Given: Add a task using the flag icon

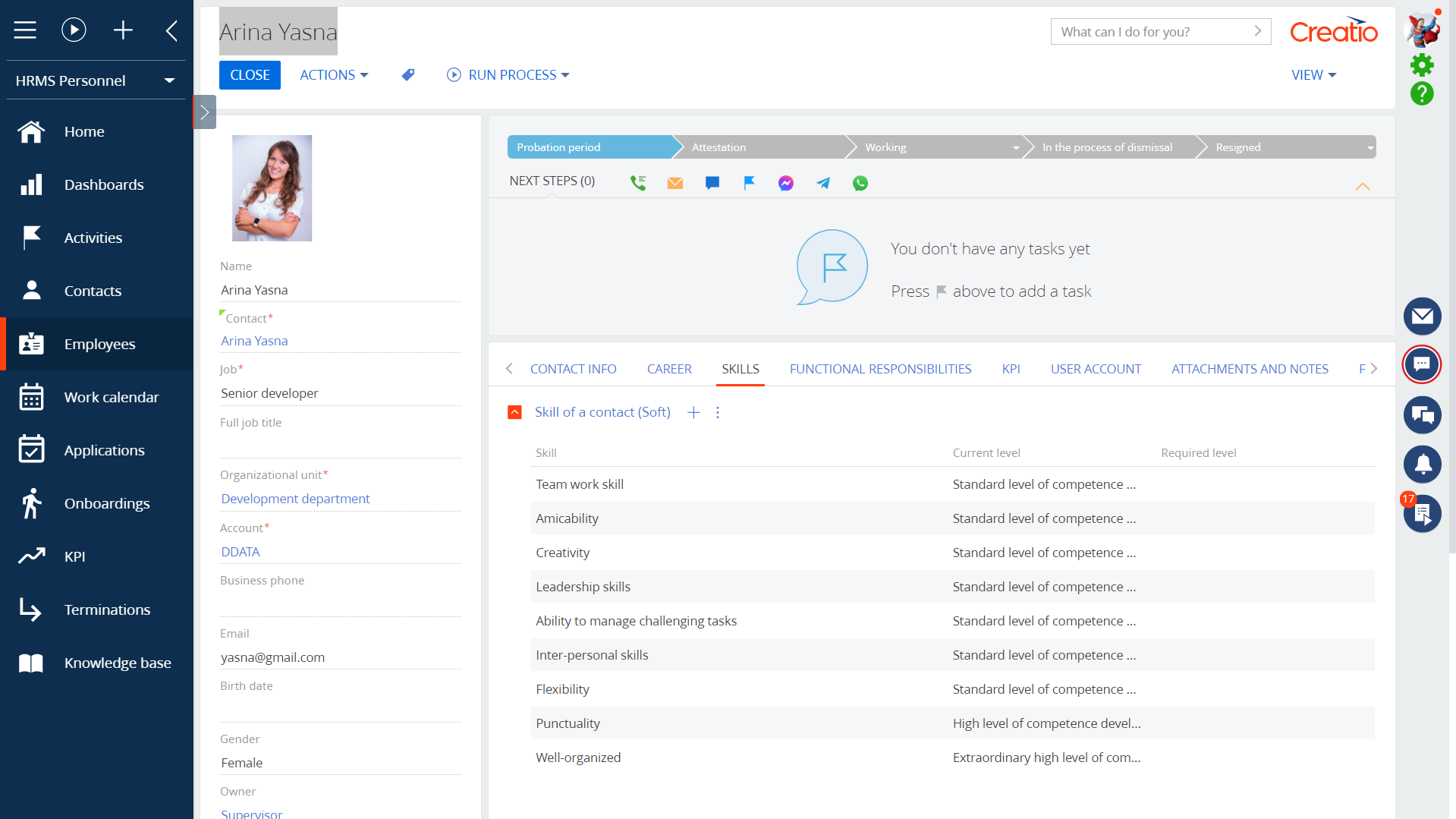Looking at the screenshot, I should point(749,182).
